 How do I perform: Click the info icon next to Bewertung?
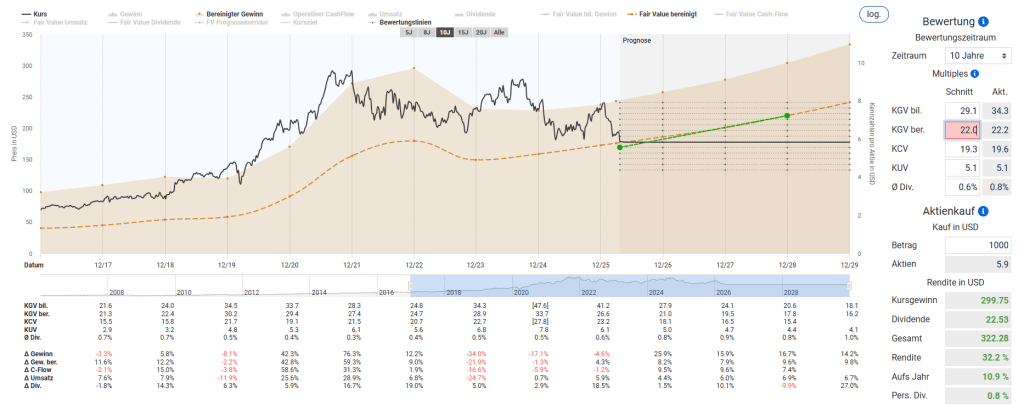984,21
